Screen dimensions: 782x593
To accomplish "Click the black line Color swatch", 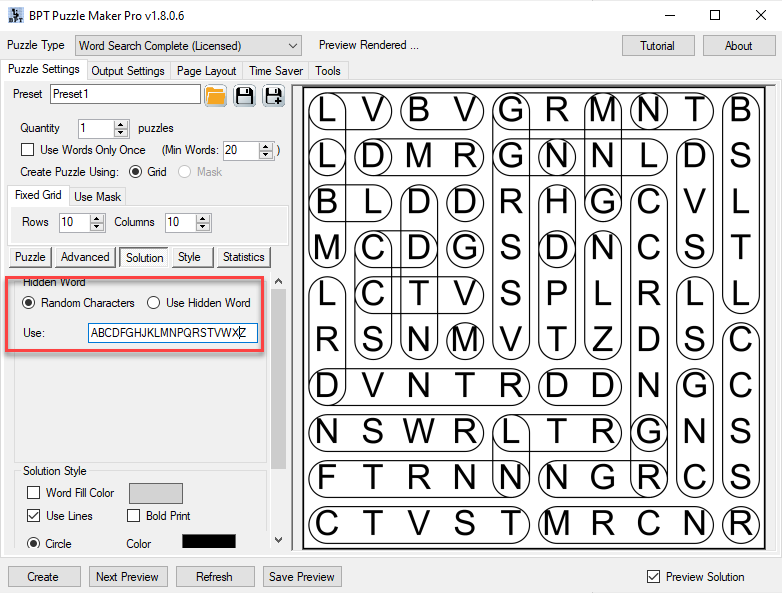I will pos(208,542).
